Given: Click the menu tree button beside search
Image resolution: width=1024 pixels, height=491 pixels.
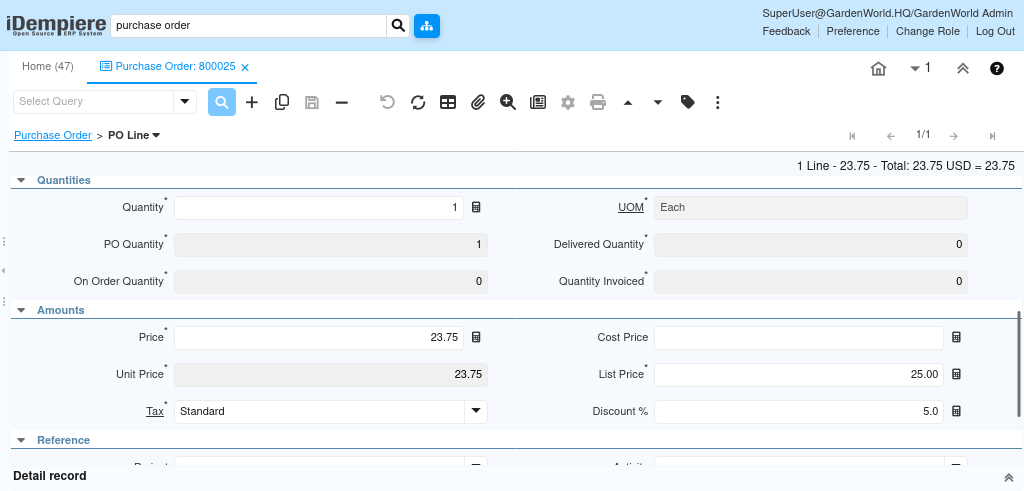Looking at the screenshot, I should point(427,26).
